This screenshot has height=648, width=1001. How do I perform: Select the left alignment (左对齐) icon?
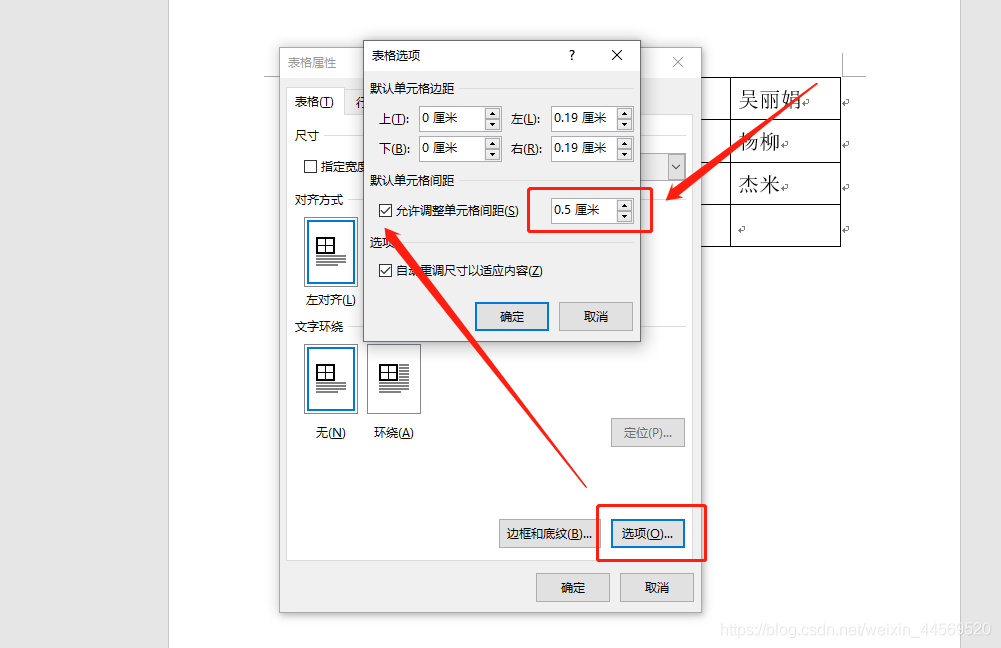point(331,252)
